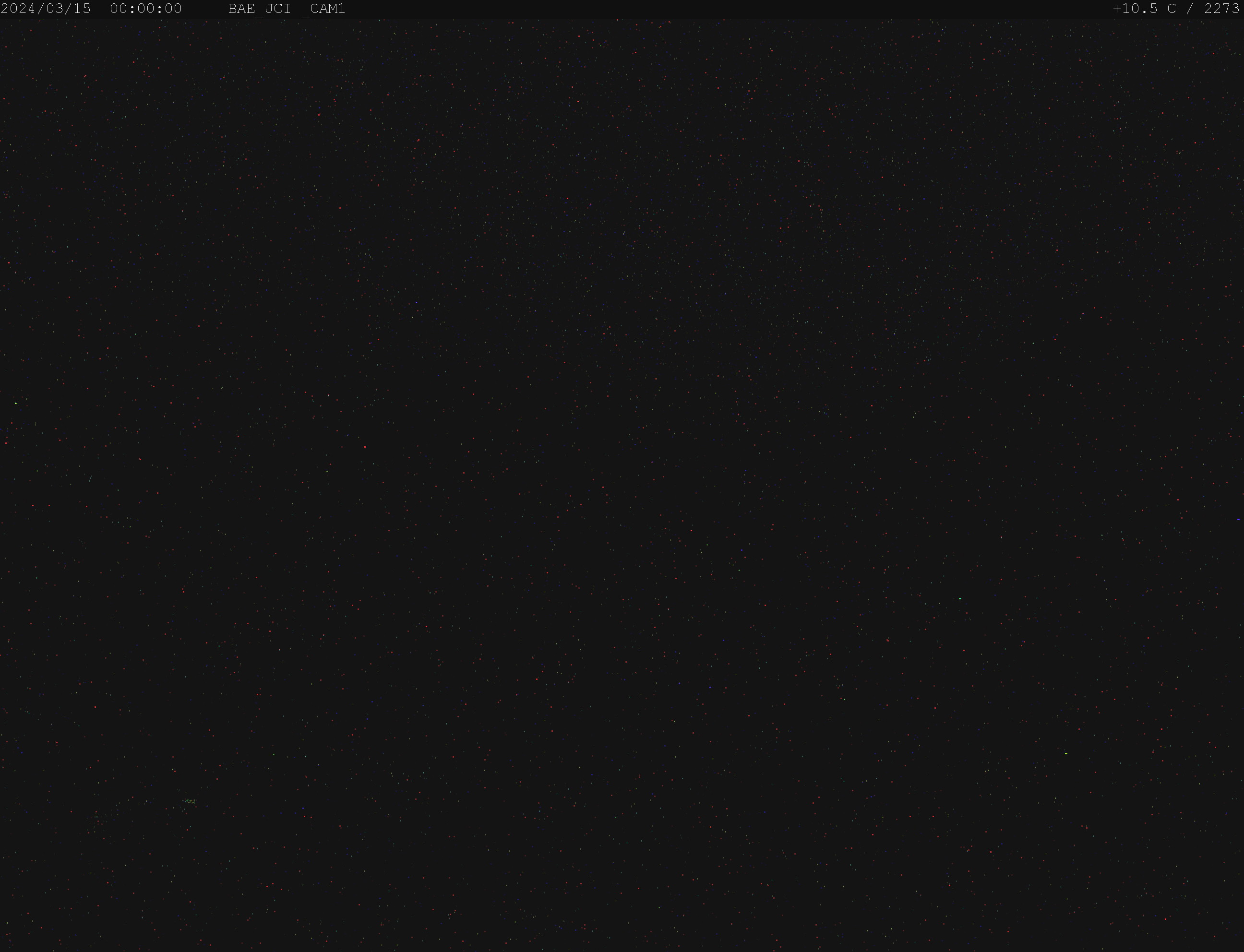Image resolution: width=1244 pixels, height=952 pixels.
Task: Click the month 03 in the date
Action: 55,9
